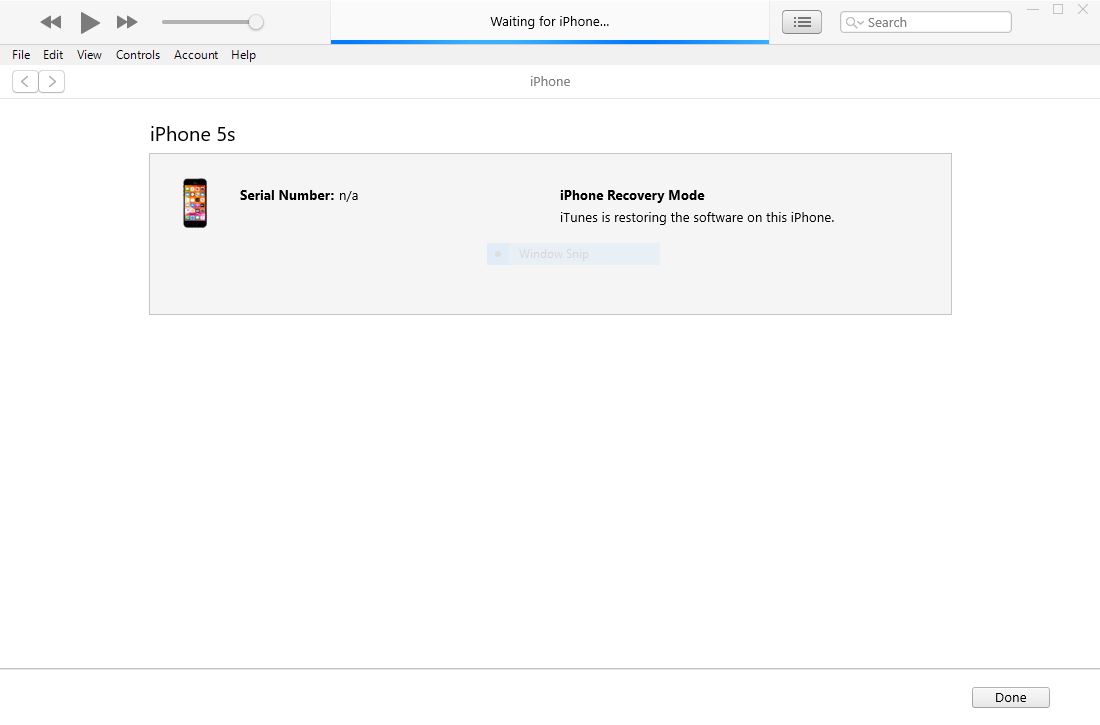Click the Done button
This screenshot has height=725, width=1100.
[x=1011, y=698]
